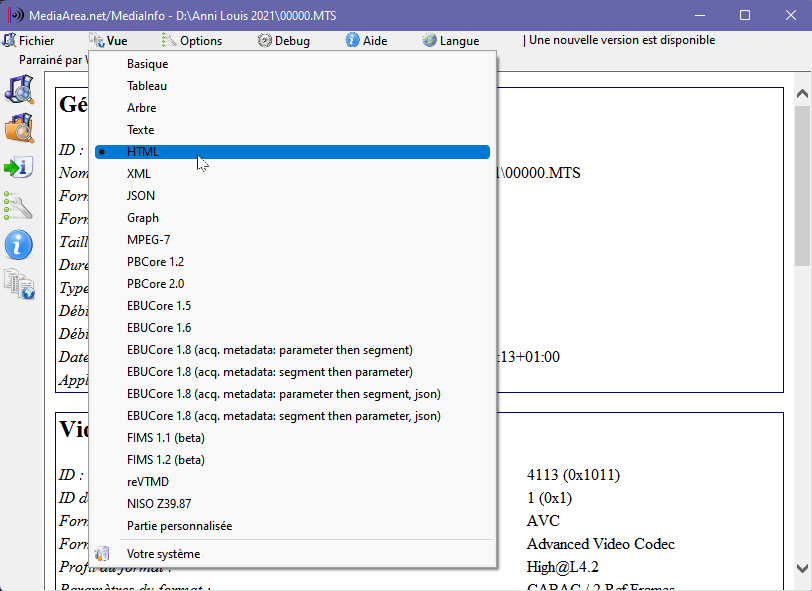Click the open folder icon in sidebar
The height and width of the screenshot is (591, 812).
point(19,128)
